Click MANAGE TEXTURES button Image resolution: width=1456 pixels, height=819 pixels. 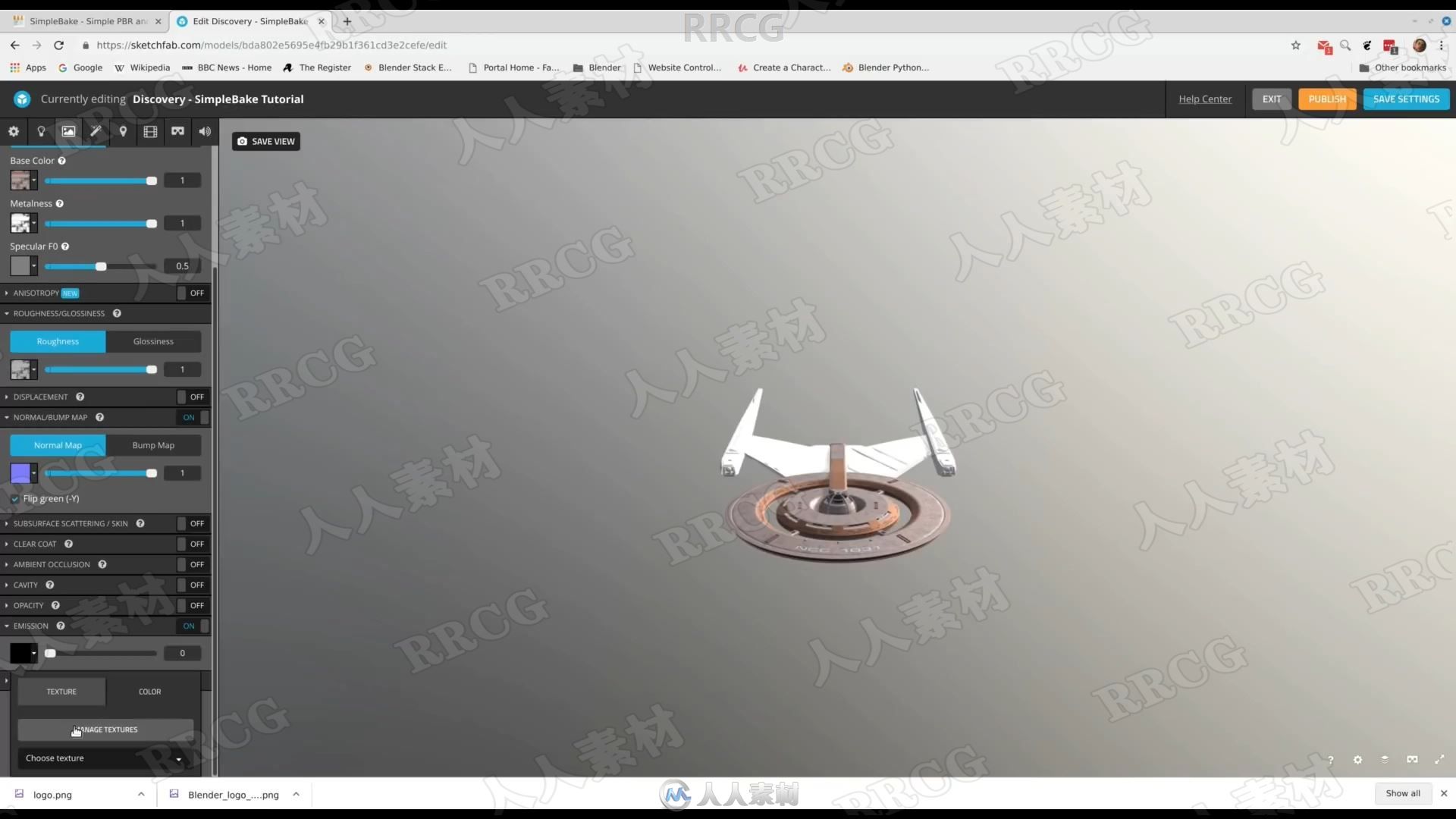[105, 728]
